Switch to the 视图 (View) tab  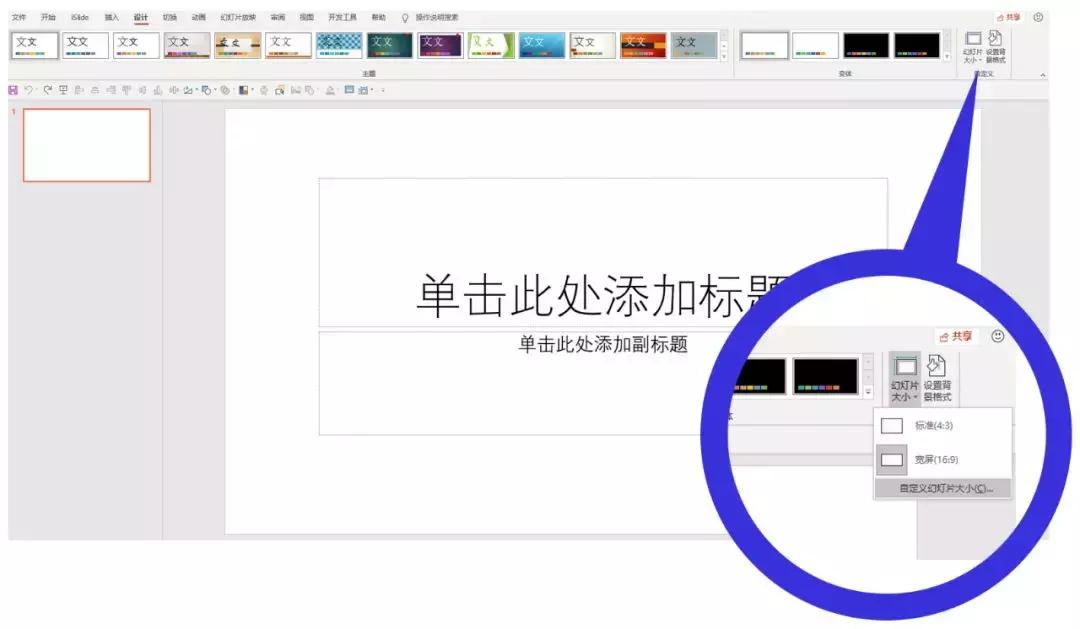(305, 17)
